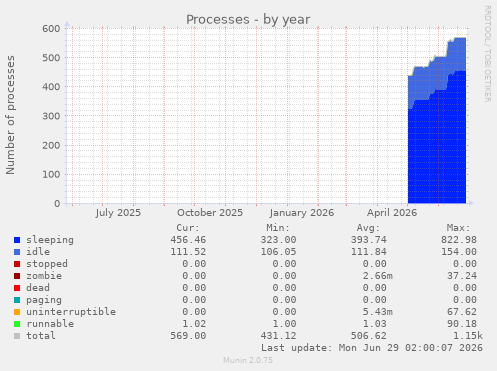Viewport: 497px width, 371px height.
Task: Click the 'Munin 2.0.75' version text
Action: [248, 360]
